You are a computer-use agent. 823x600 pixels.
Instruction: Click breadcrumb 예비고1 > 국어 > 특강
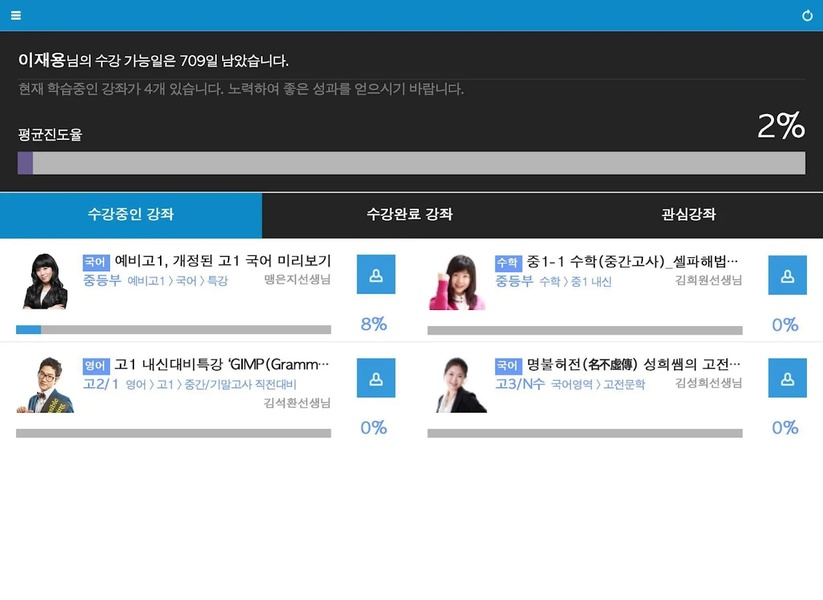click(x=177, y=281)
